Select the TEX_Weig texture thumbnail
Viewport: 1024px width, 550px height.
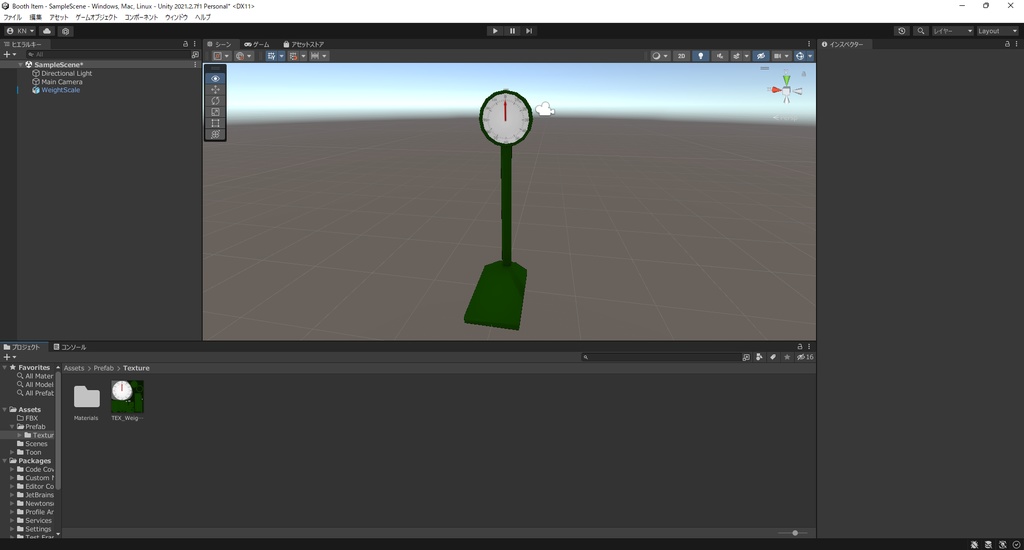(x=127, y=396)
